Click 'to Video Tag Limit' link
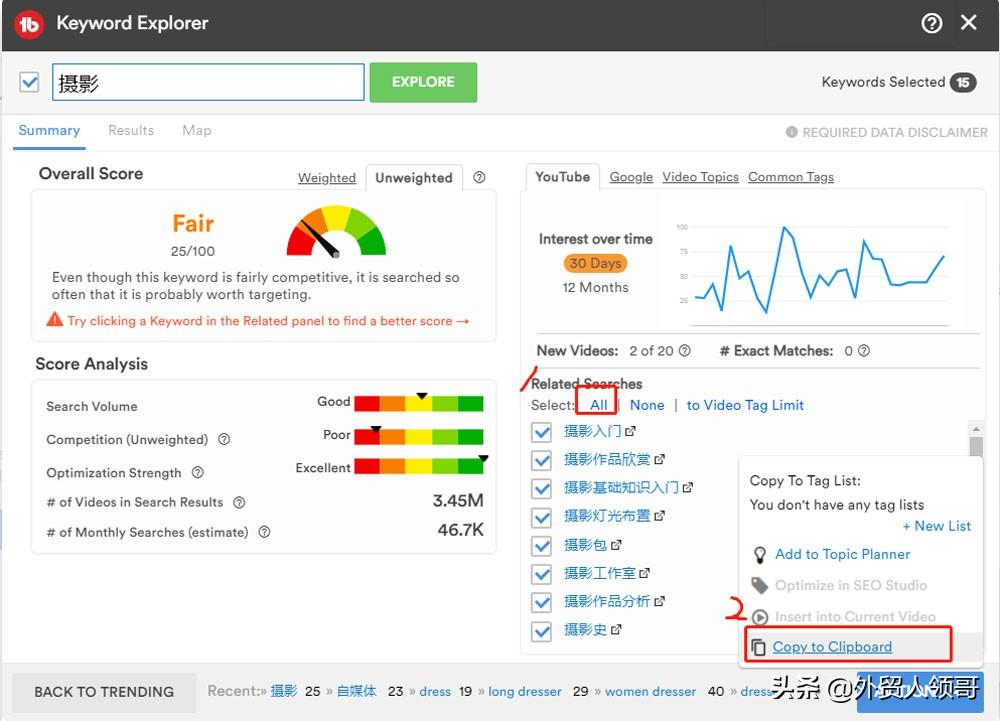The image size is (1000, 721). (745, 405)
